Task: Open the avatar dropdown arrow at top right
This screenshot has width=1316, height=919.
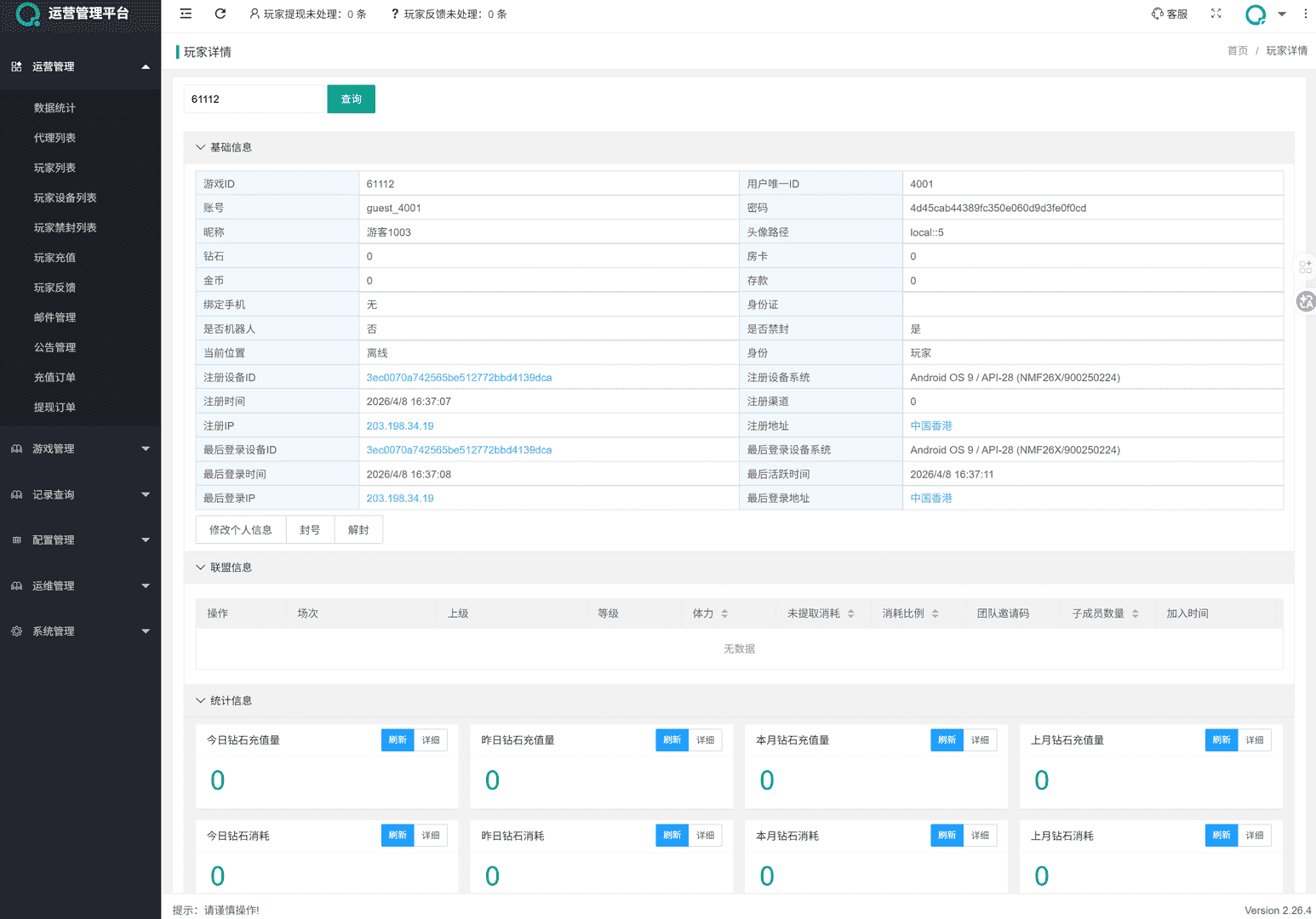Action: [x=1281, y=14]
